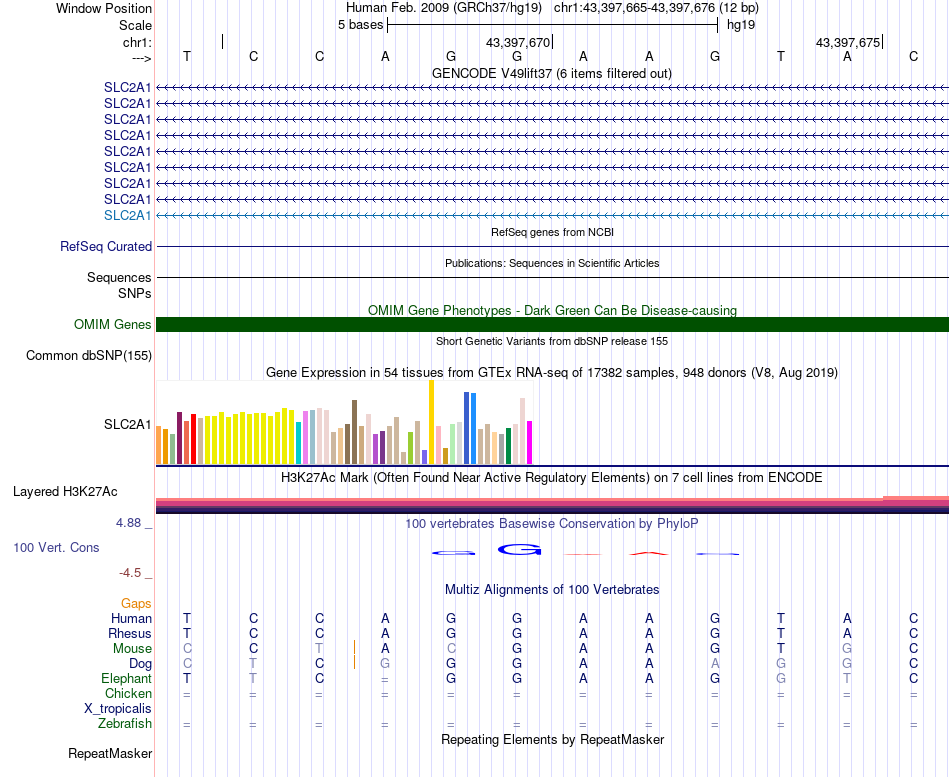Click the largest blue G in PhyloP logo
This screenshot has height=777, width=950.
[x=520, y=550]
